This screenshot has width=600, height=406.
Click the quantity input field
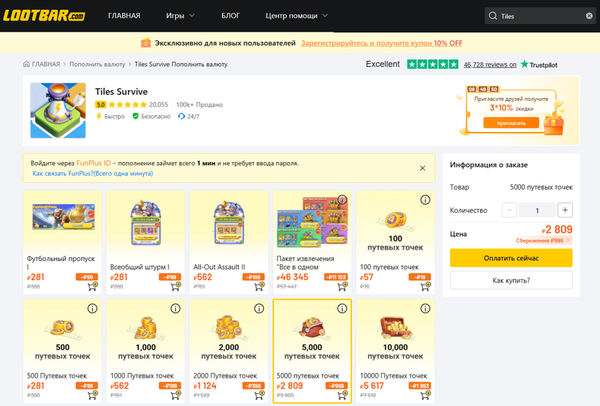pos(537,210)
